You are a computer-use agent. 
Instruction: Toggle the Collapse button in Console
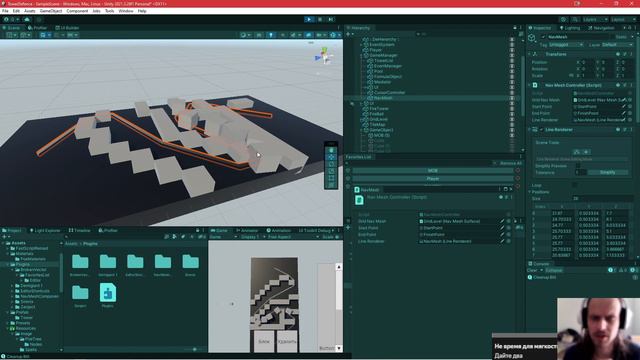(x=554, y=270)
